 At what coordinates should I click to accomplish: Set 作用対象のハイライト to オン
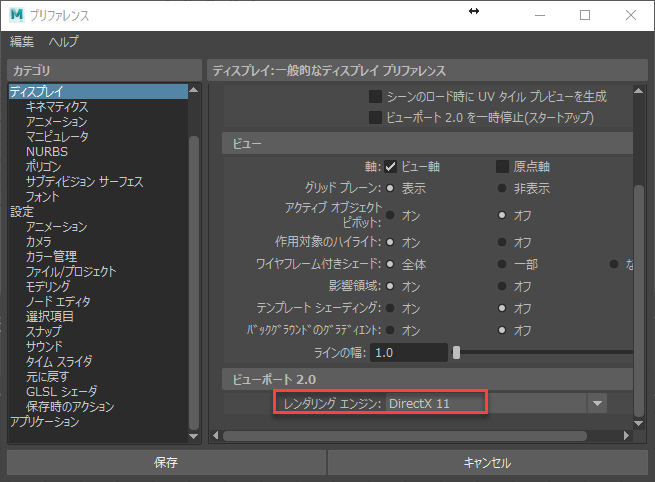[x=390, y=242]
